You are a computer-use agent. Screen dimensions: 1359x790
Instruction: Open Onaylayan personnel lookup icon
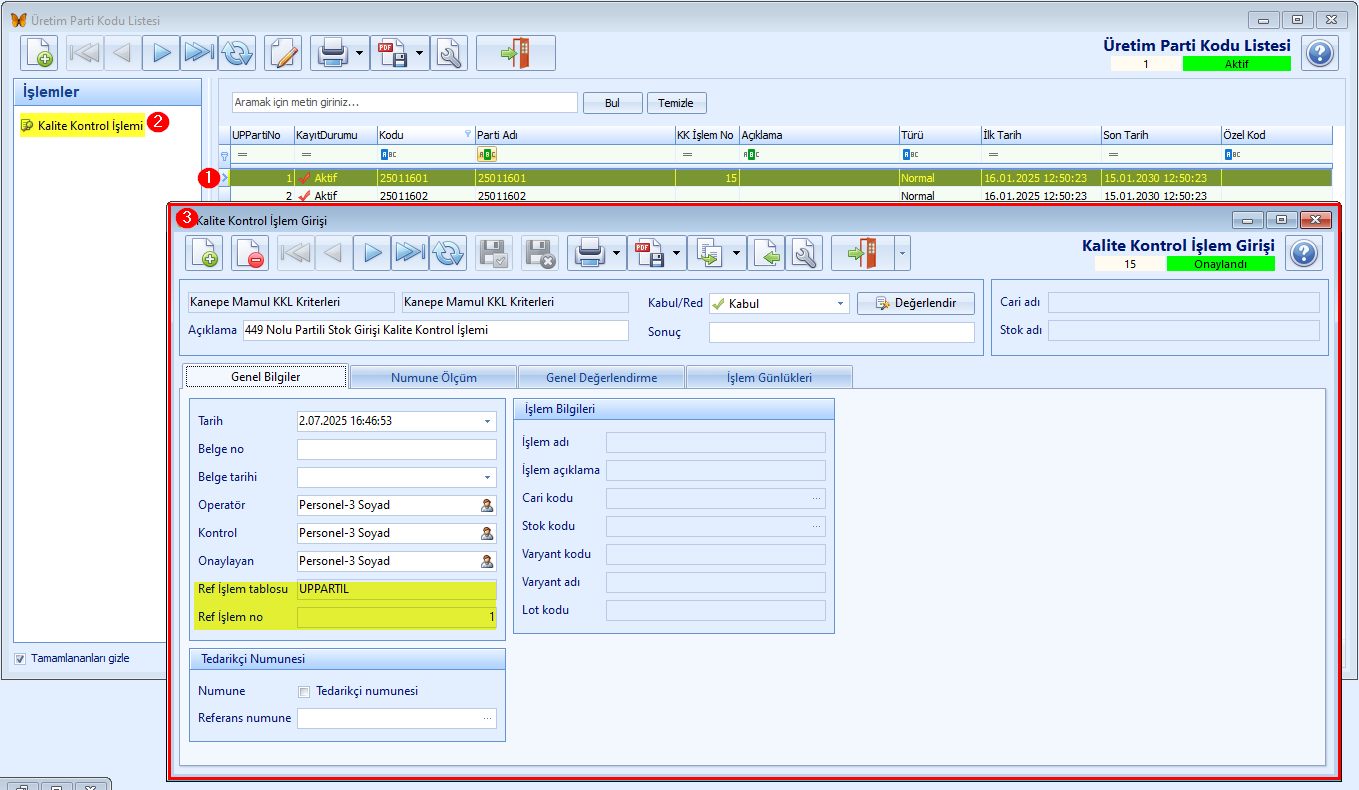487,561
